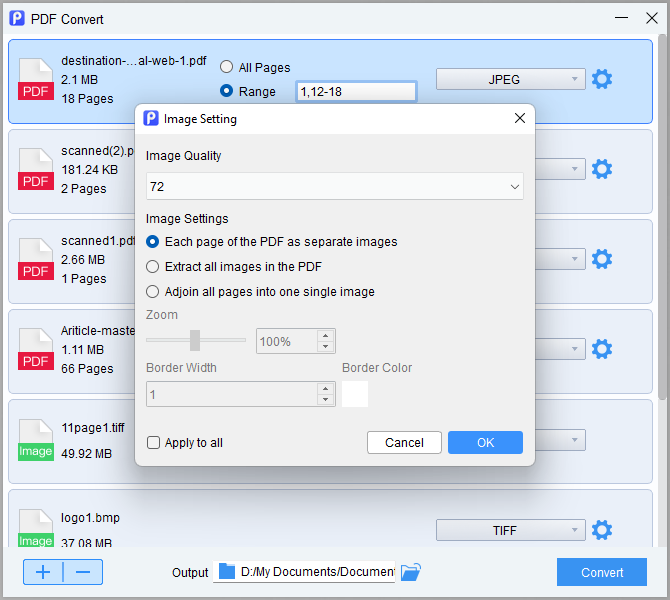Click the file list vertical scrollbar

[662, 217]
